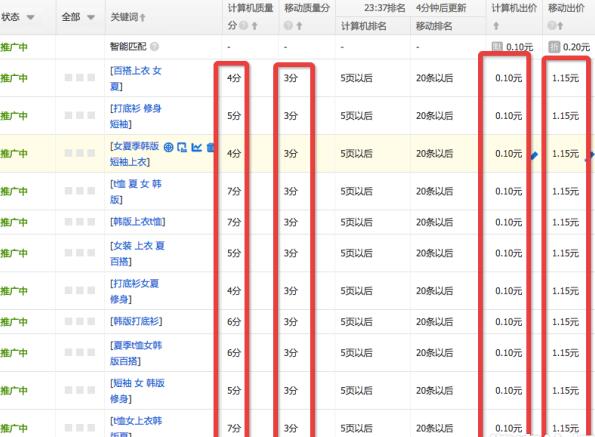
Task: Sort by 计算机质量分 arrow
Action: pos(255,26)
